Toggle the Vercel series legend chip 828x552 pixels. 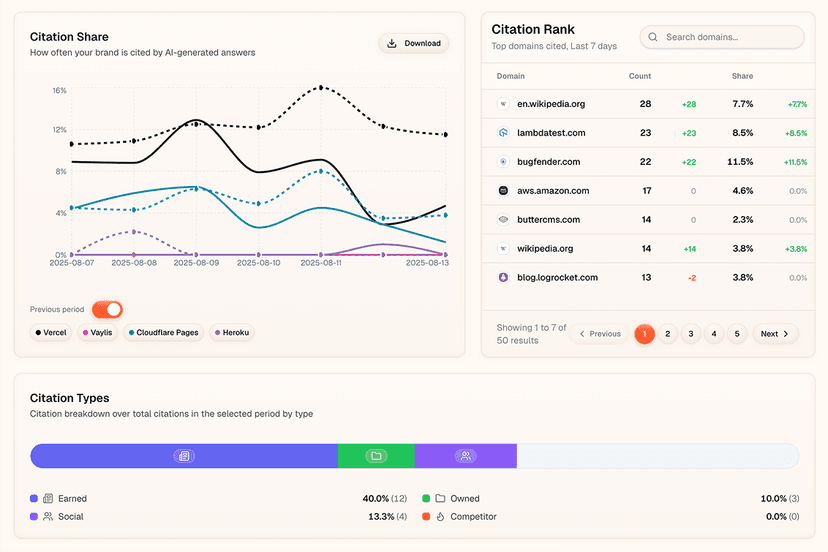click(x=52, y=332)
